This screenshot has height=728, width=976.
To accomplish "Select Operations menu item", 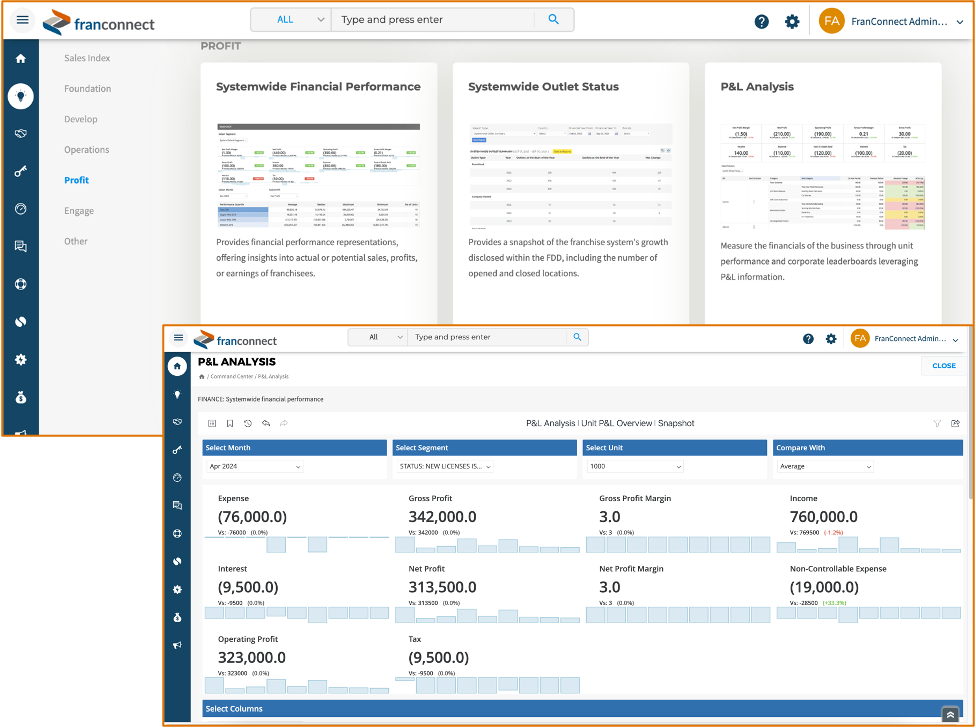I will (x=87, y=149).
